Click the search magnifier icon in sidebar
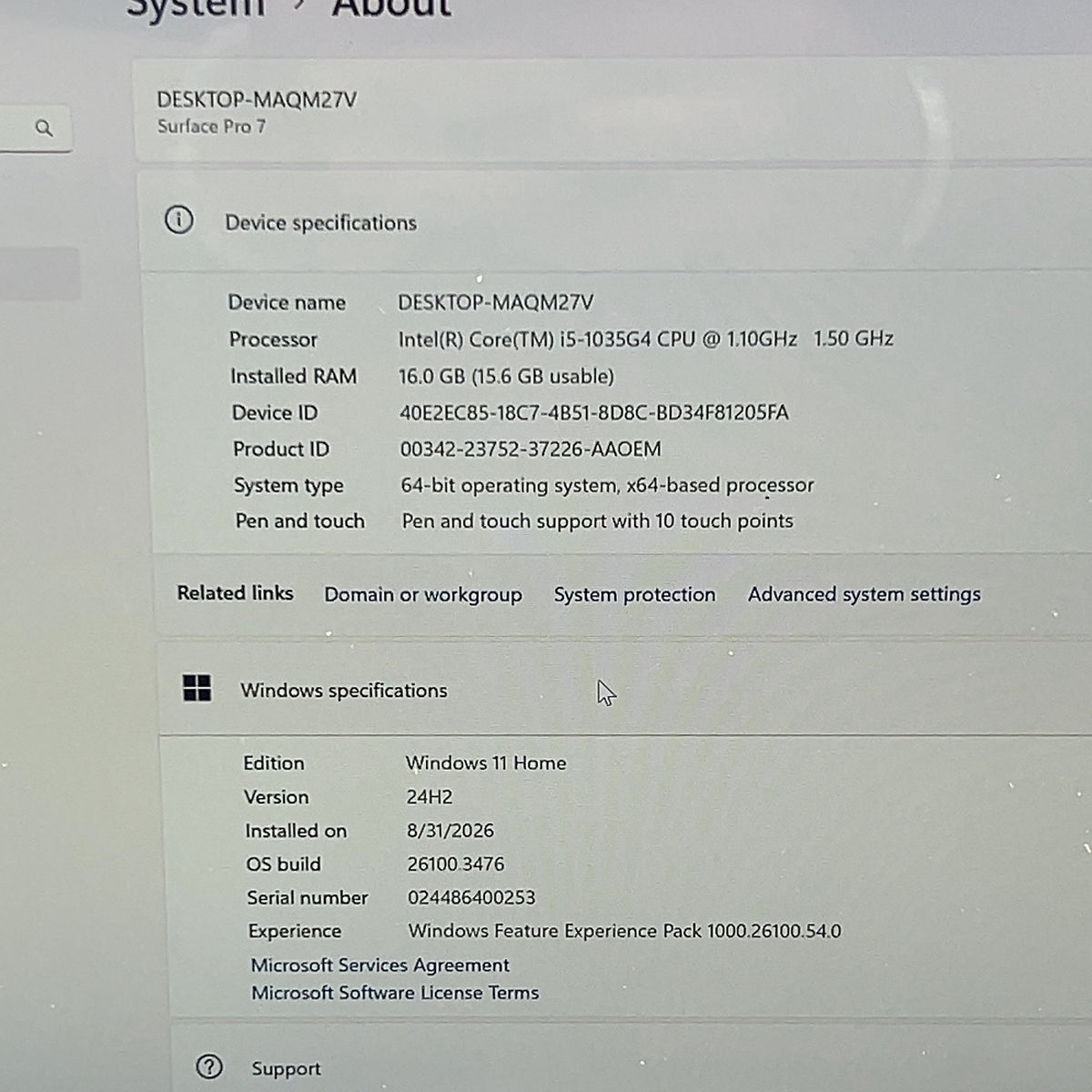Image resolution: width=1092 pixels, height=1092 pixels. [44, 128]
